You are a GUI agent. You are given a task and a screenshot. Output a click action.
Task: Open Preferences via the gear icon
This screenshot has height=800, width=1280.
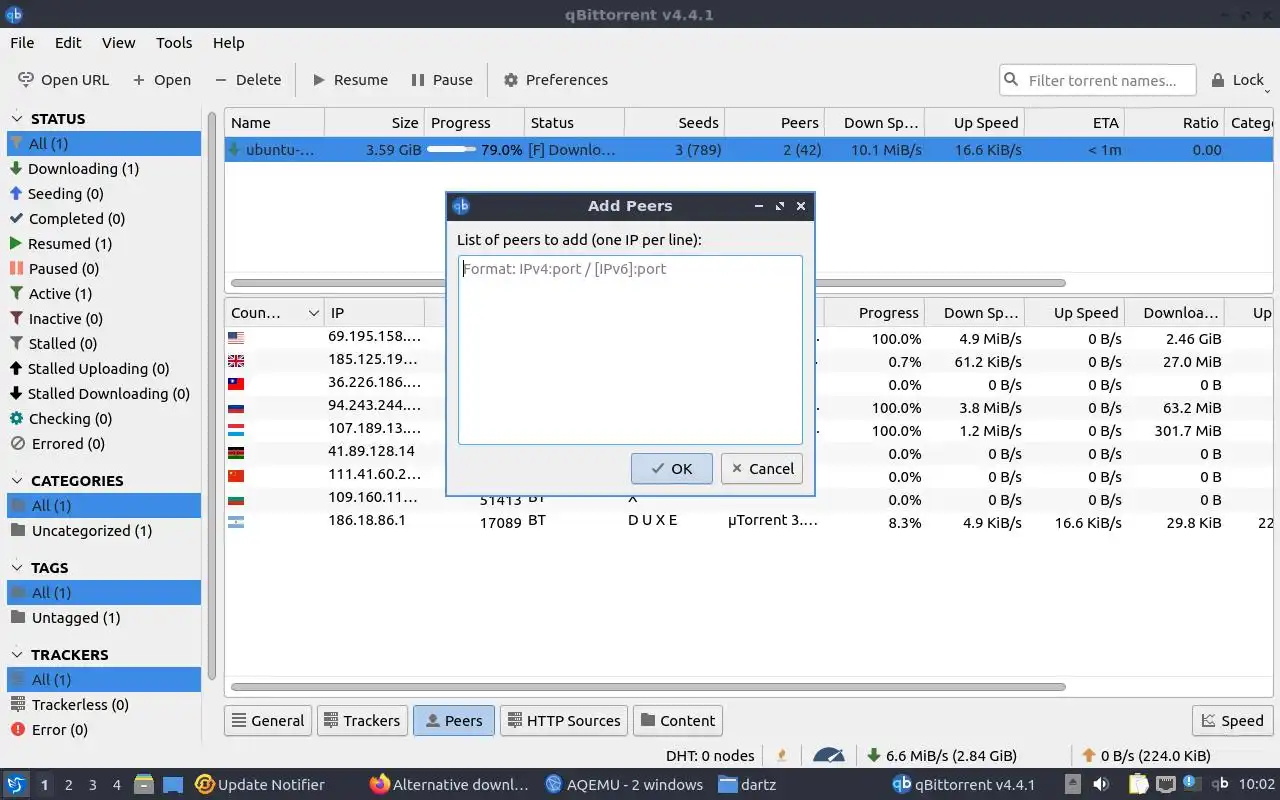pyautogui.click(x=511, y=80)
